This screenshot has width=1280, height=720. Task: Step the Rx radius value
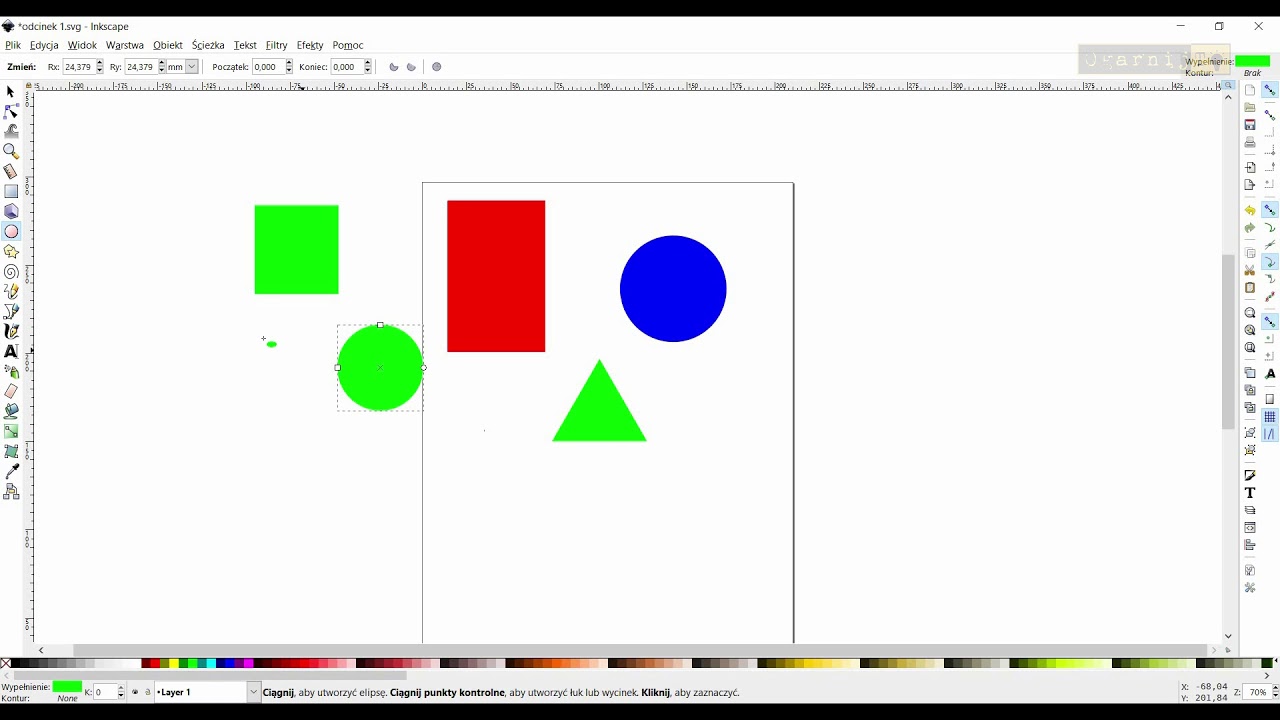pos(100,67)
